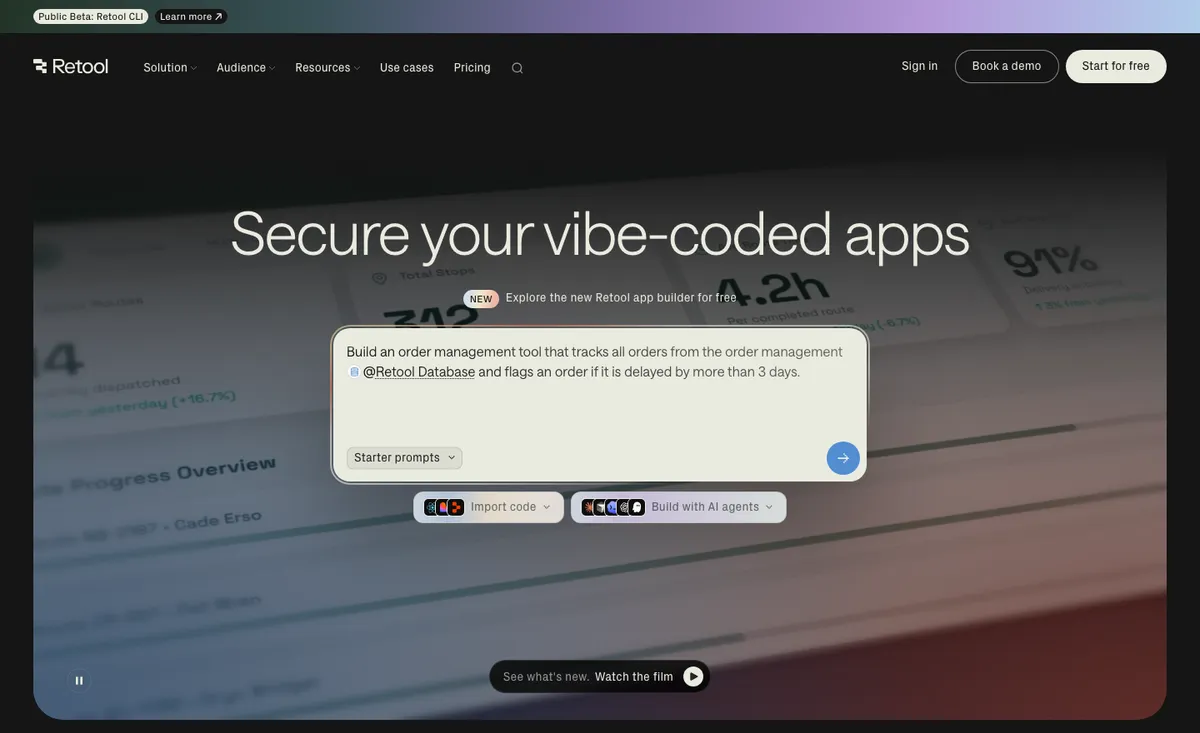Click the orange Replit icon in Import code
This screenshot has width=1200, height=733.
456,507
